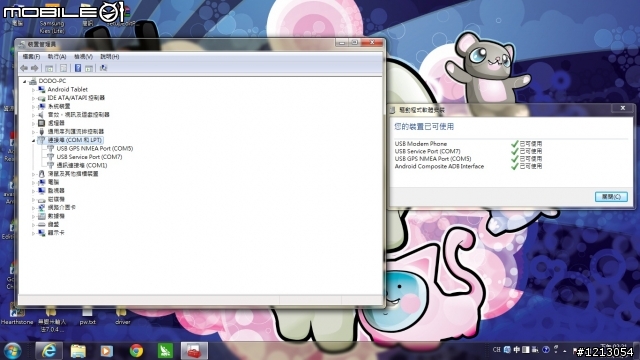
Task: Open the Hearthstone desktop shortcut
Action: pos(17,316)
